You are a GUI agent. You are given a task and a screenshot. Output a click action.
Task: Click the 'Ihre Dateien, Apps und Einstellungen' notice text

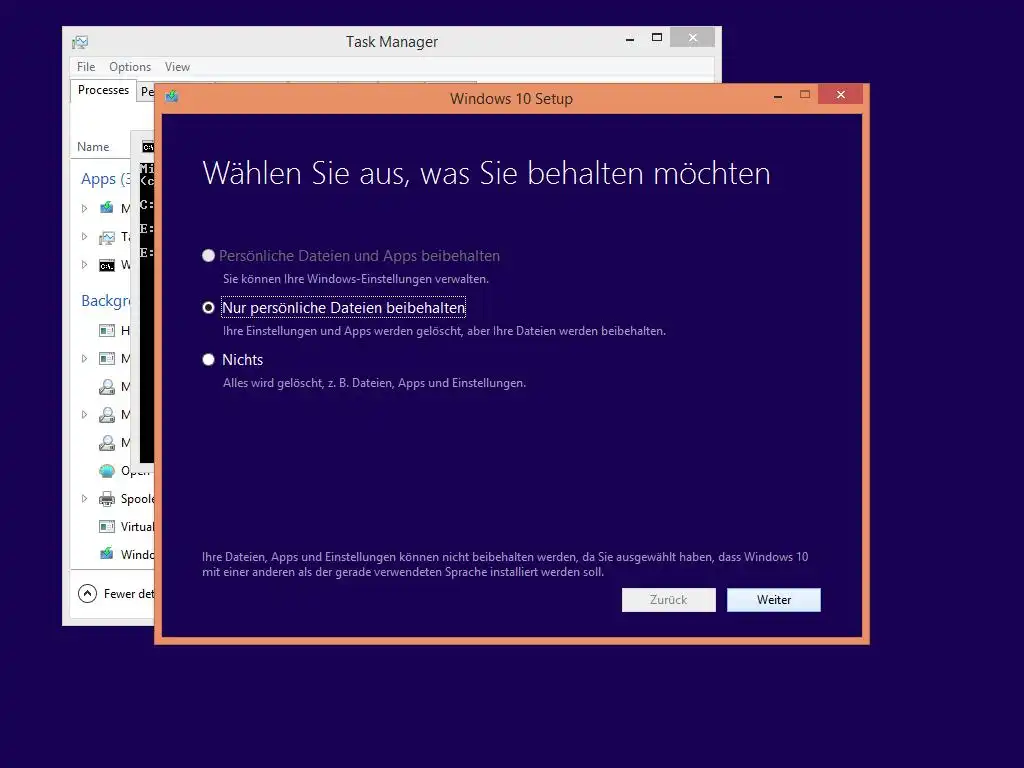(505, 564)
